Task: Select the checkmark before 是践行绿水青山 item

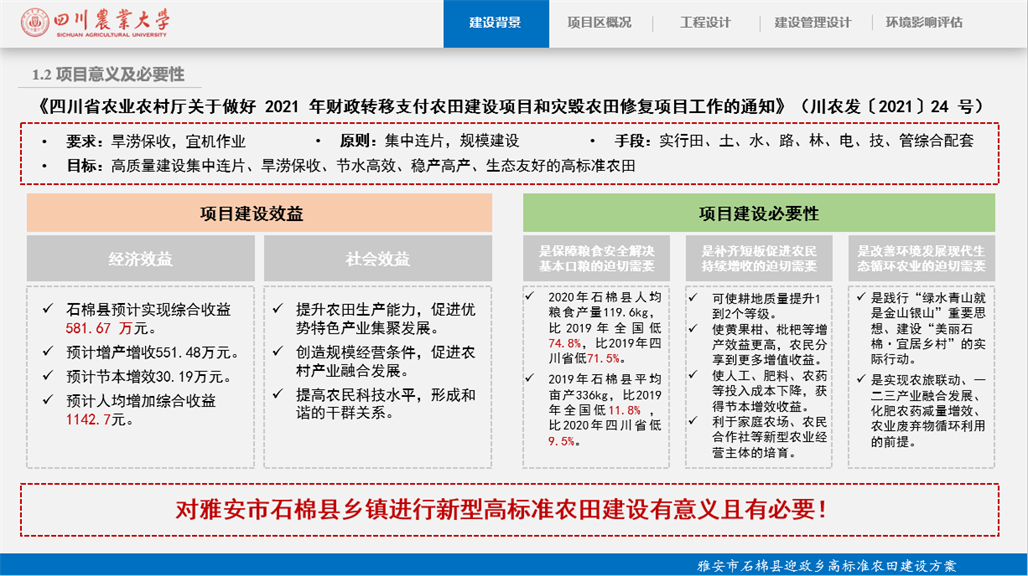Action: (858, 296)
